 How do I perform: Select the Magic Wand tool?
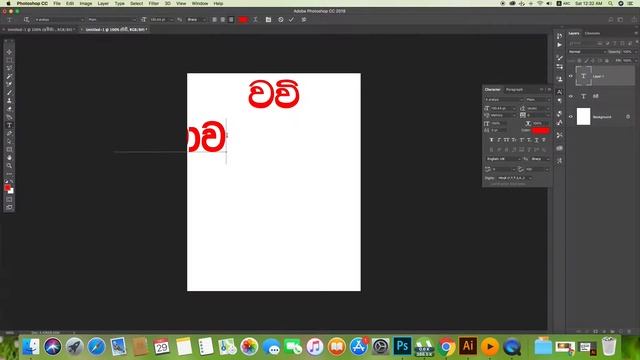[x=9, y=76]
